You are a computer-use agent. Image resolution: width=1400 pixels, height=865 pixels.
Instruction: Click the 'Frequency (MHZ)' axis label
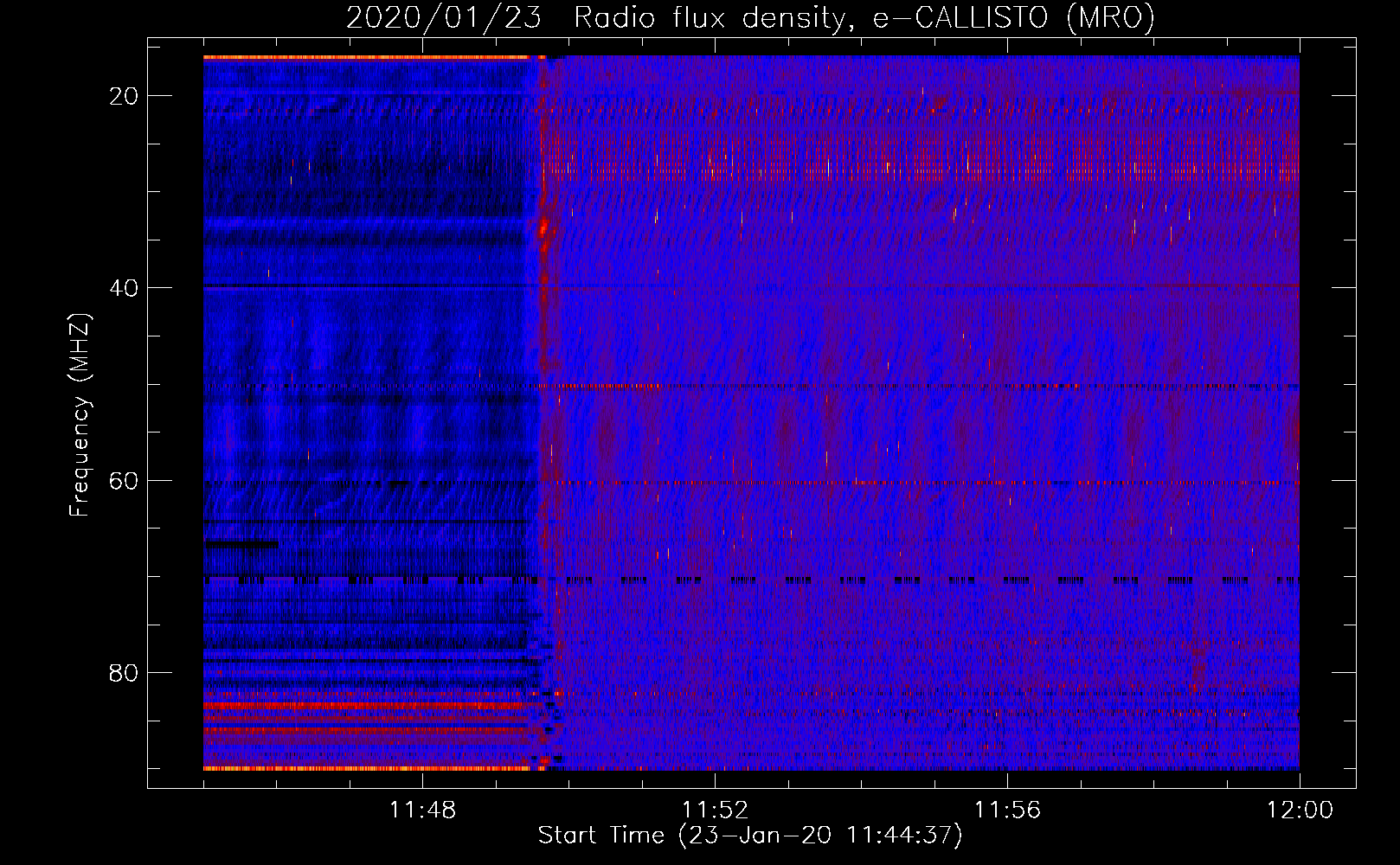80,415
